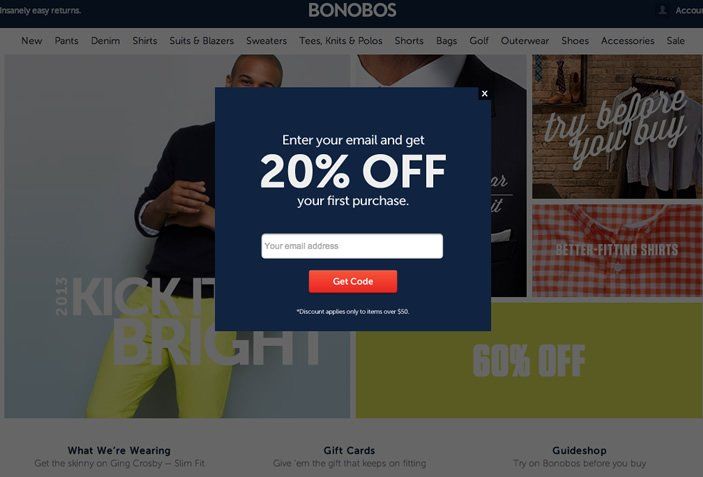Viewport: 703px width, 477px height.
Task: Select Shirts in the navigation
Action: tap(145, 41)
